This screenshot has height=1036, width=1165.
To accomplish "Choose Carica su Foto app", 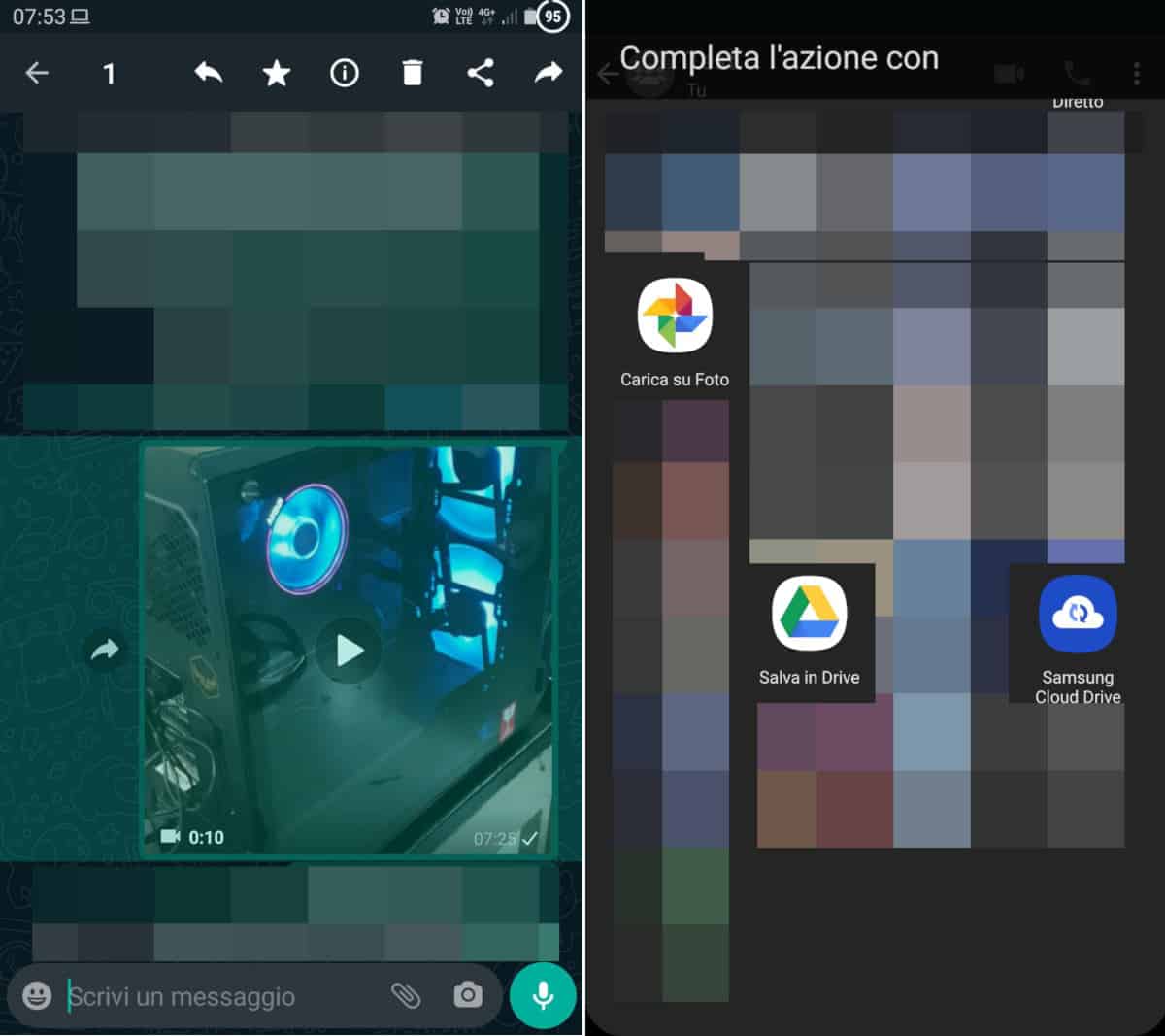I will click(675, 333).
